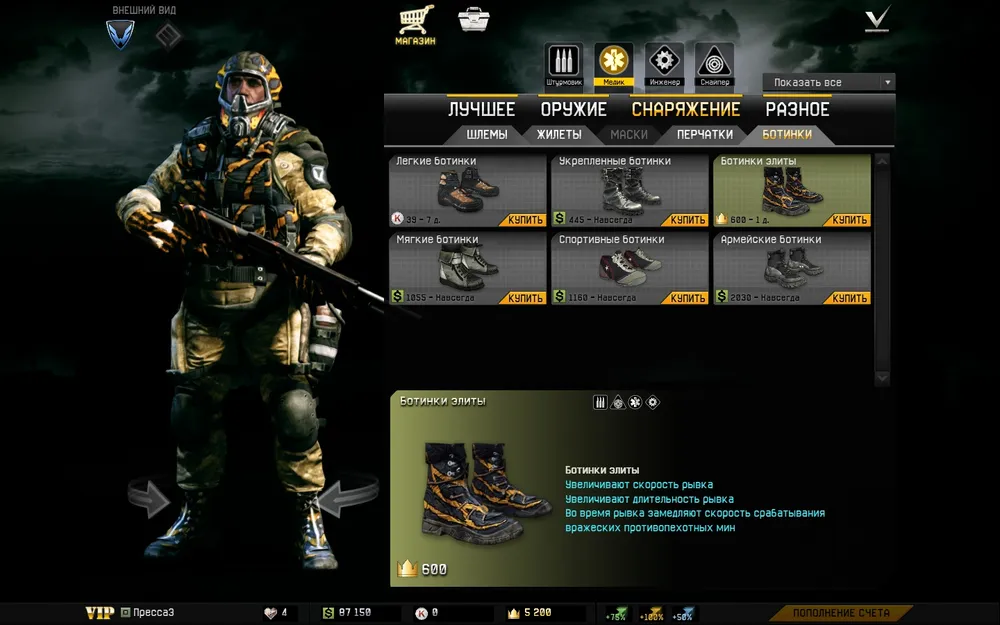The height and width of the screenshot is (625, 1000).
Task: Click the Пополнение счета button
Action: point(841,612)
